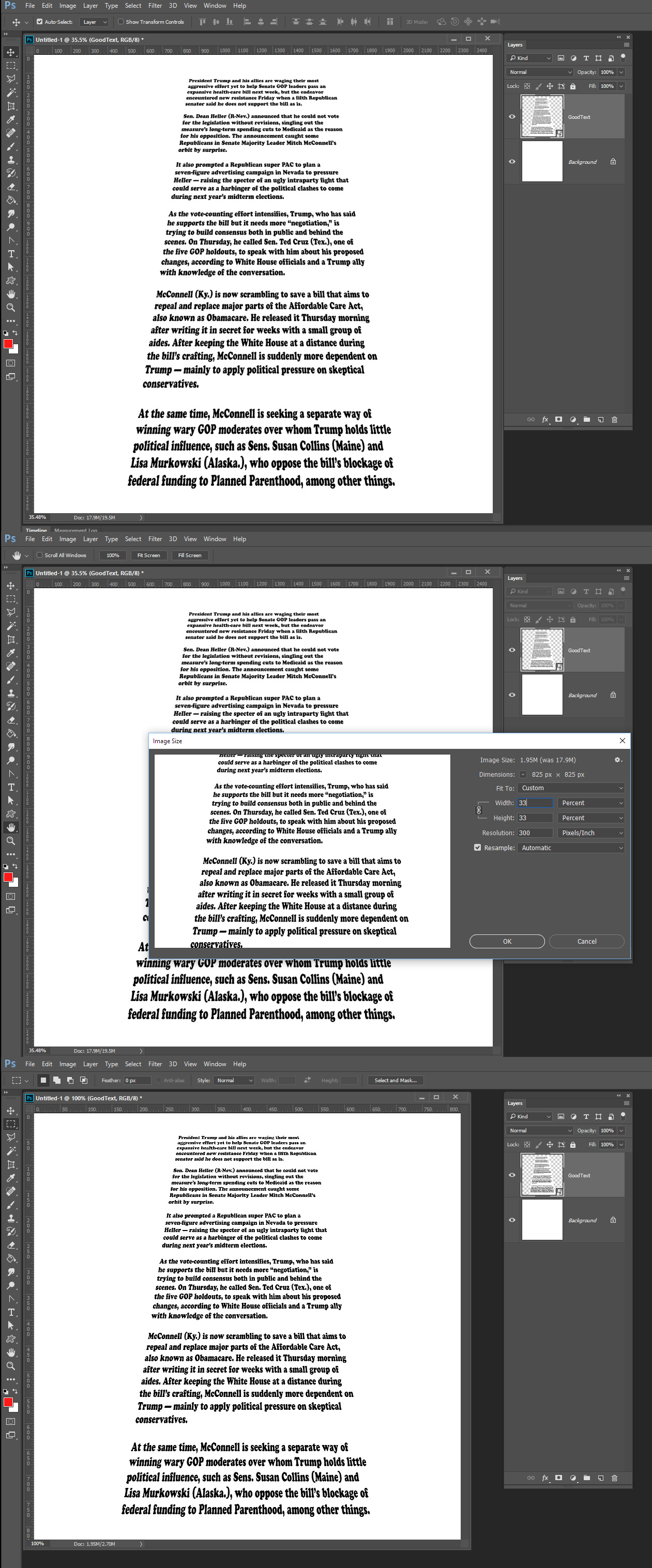Select the Zoom tool in top window toolbar

11,308
